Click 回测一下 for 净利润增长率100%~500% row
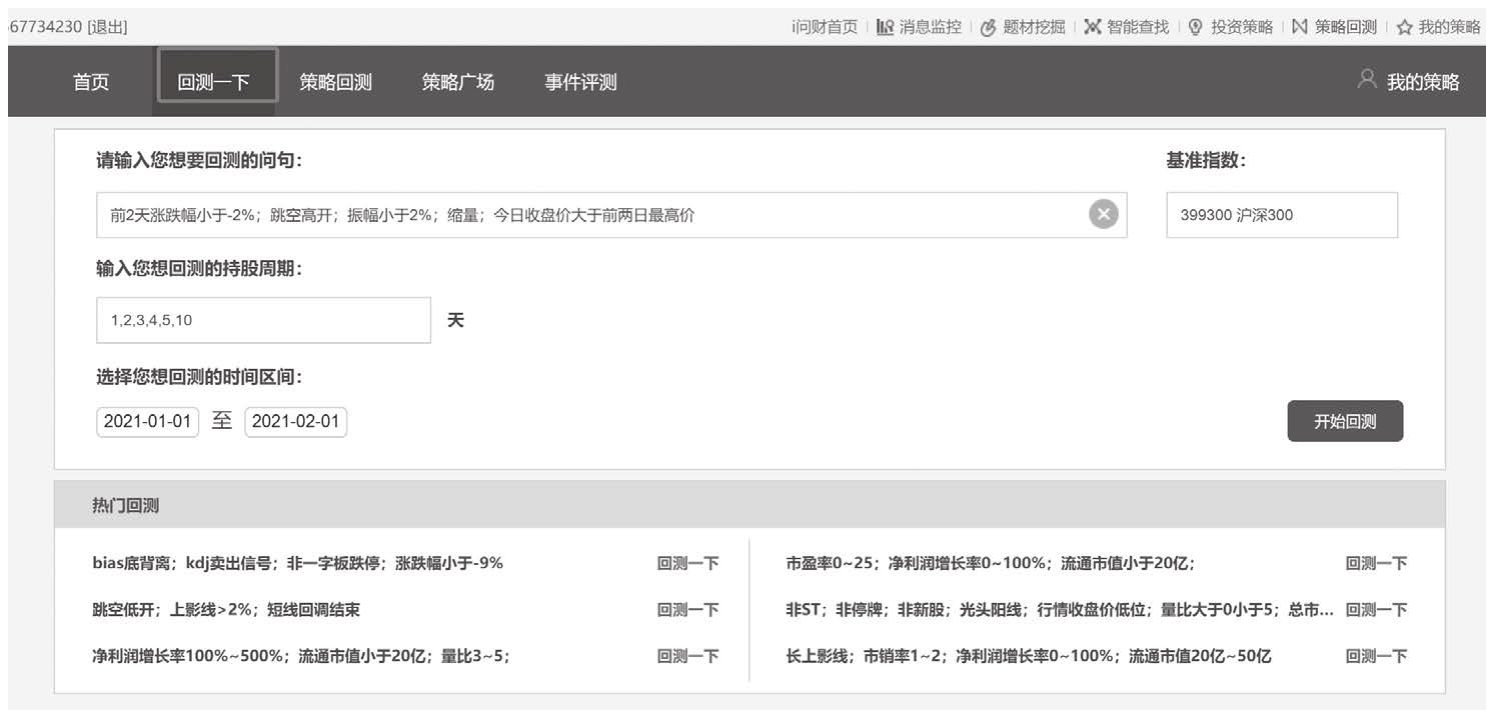Viewport: 1489px width, 713px height. (688, 657)
